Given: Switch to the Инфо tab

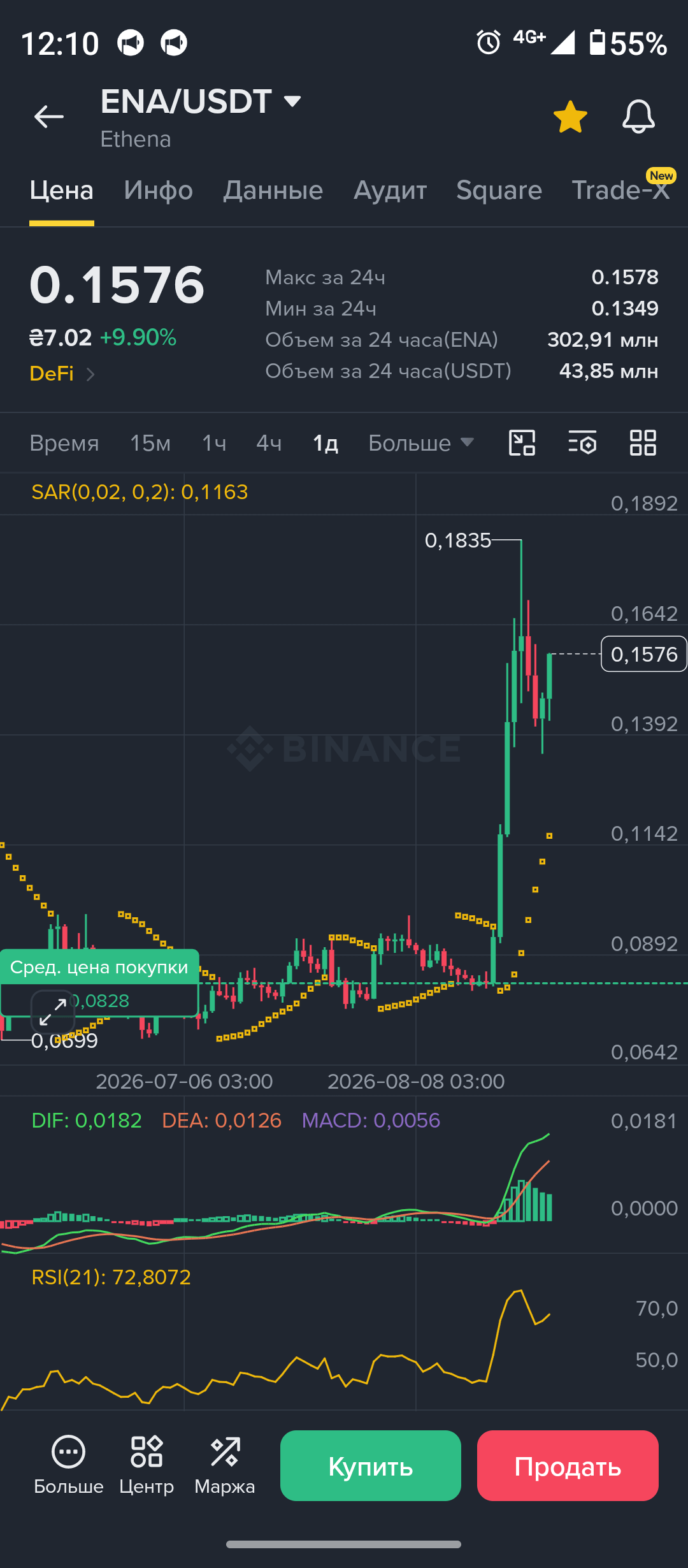Looking at the screenshot, I should click(158, 190).
